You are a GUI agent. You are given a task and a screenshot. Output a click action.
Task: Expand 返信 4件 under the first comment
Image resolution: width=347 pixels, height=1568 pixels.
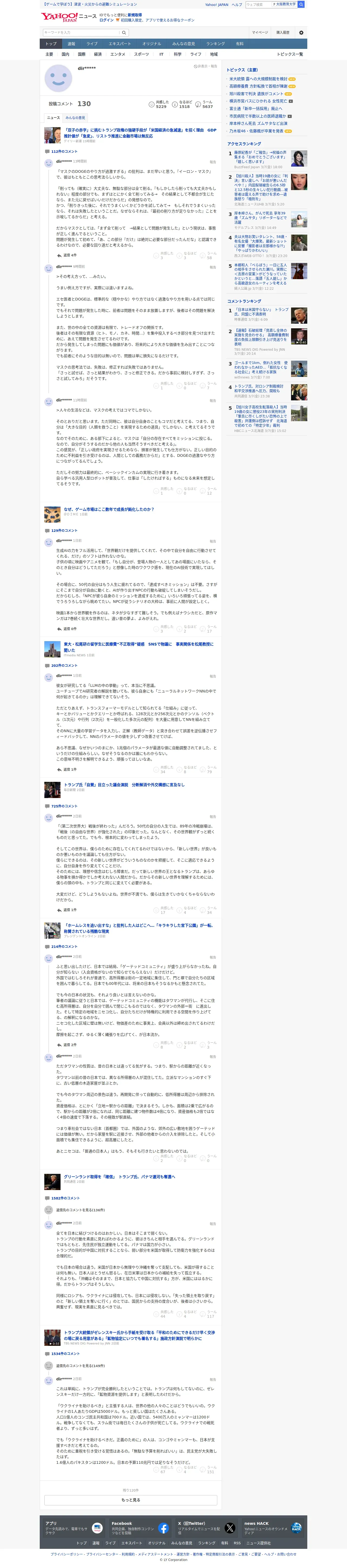67,255
